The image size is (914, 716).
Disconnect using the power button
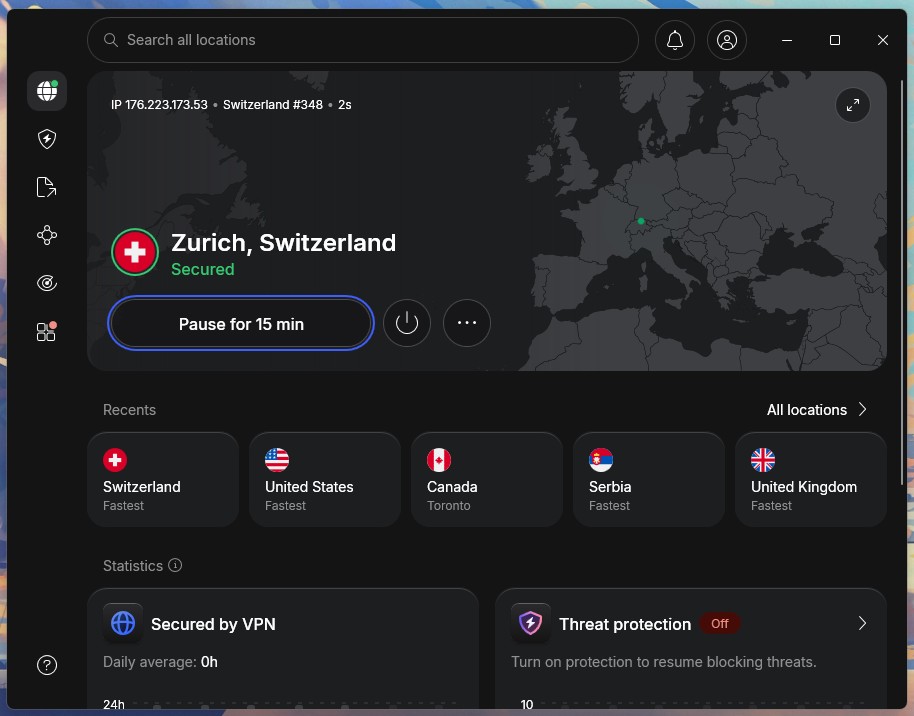[x=407, y=323]
